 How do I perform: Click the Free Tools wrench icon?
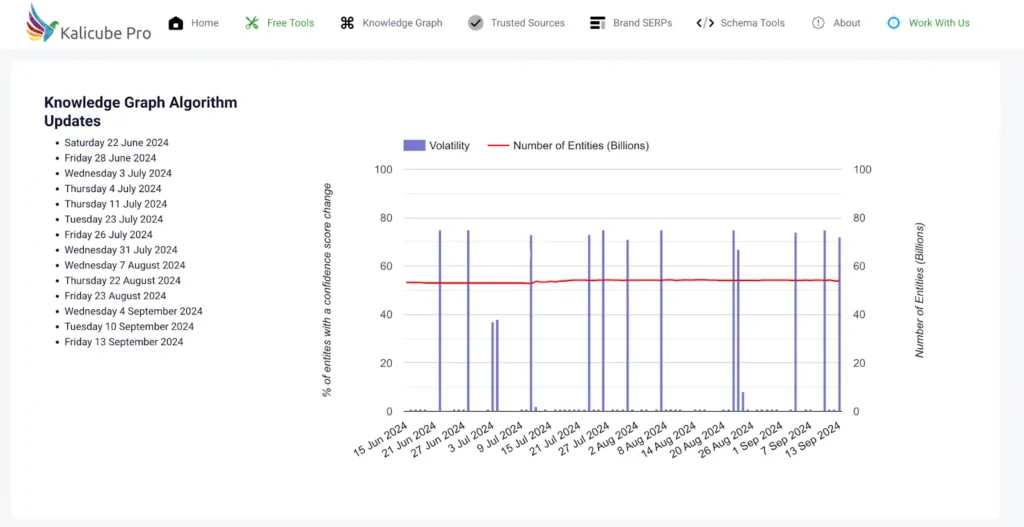coord(252,23)
